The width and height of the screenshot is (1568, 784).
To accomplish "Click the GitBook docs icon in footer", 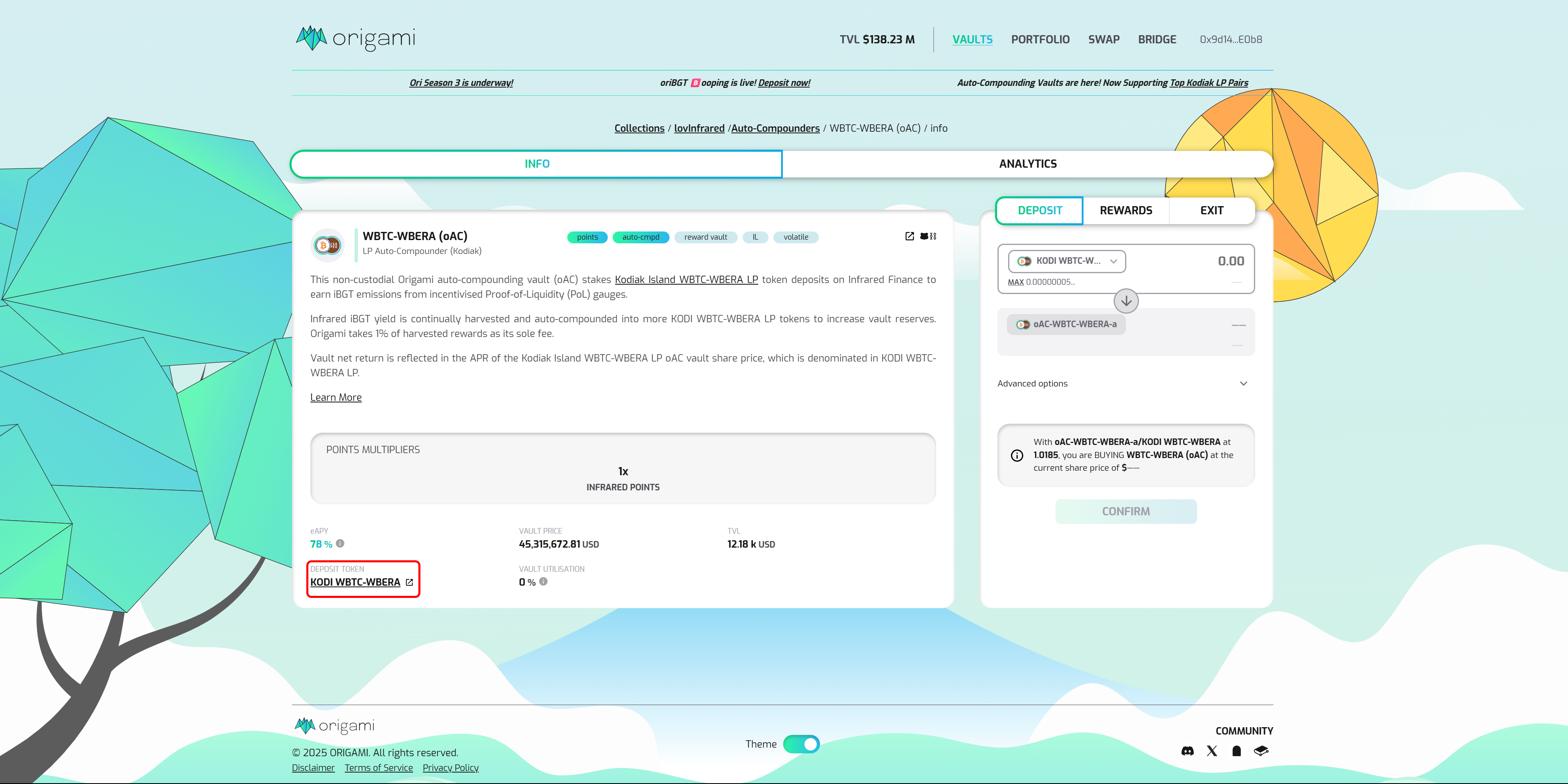I will click(1261, 751).
